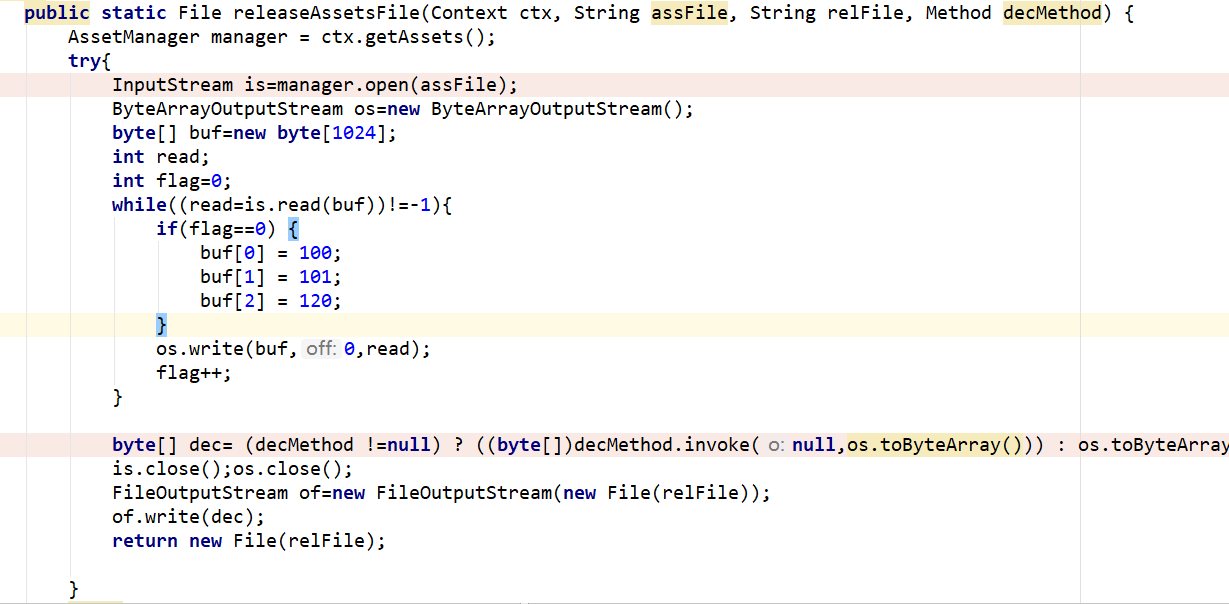Click 'InputStream' type on highlighted line

tap(172, 85)
